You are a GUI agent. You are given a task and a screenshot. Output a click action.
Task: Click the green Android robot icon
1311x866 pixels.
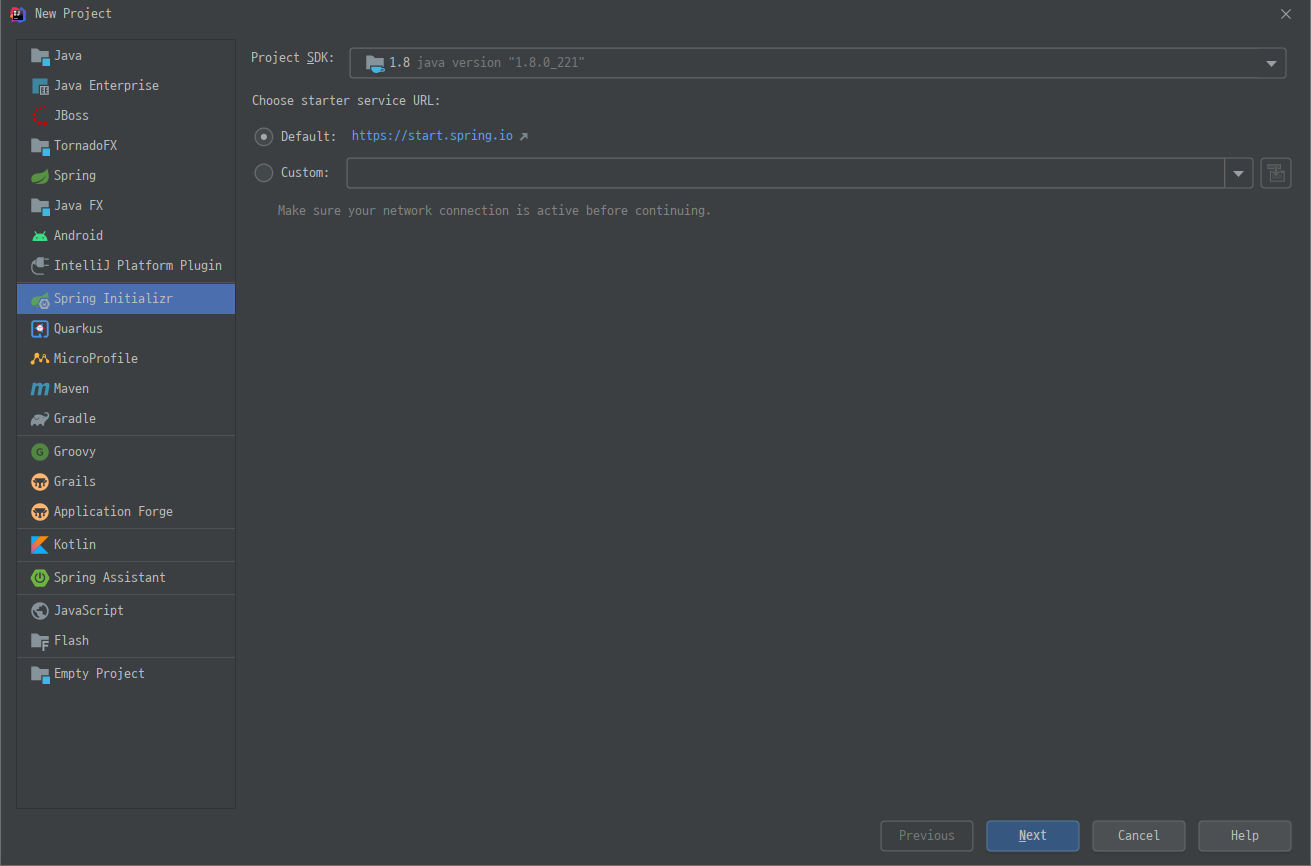coord(40,236)
